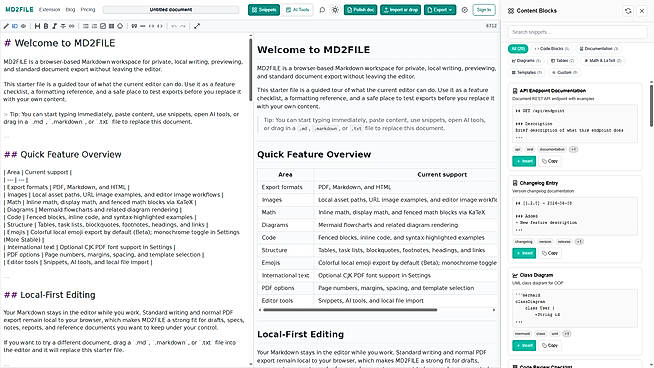Screen dimensions: 654x368
Task: Go to MD2FILE home logo
Action: point(19,10)
